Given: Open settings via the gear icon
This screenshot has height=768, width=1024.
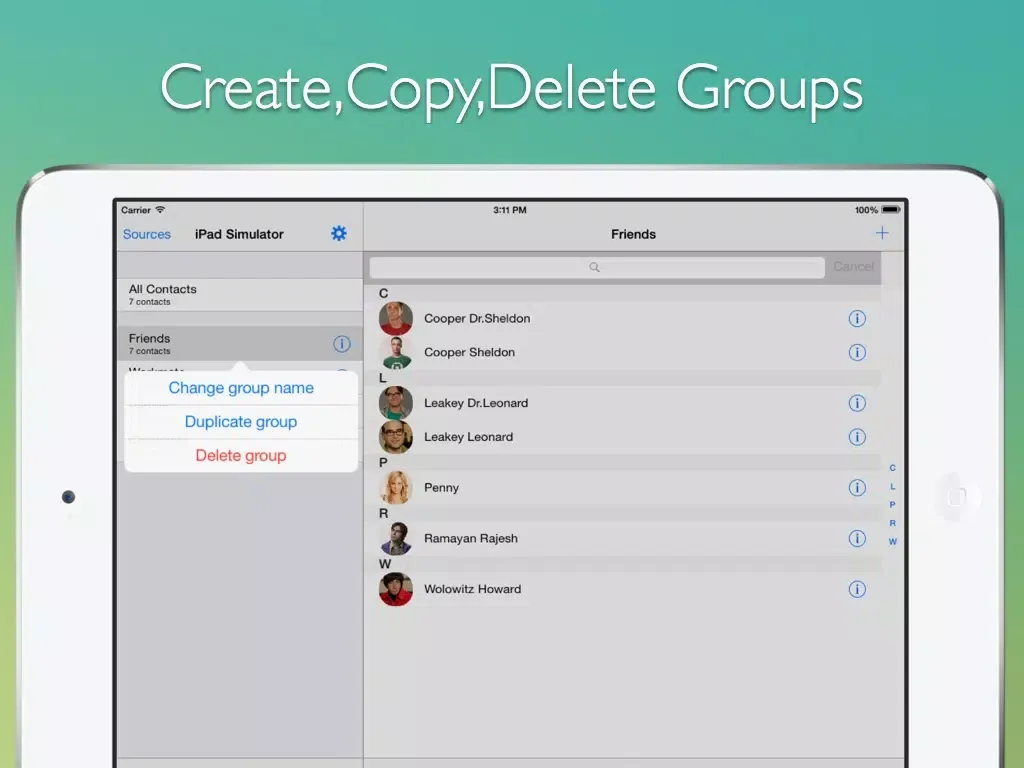Looking at the screenshot, I should 338,233.
